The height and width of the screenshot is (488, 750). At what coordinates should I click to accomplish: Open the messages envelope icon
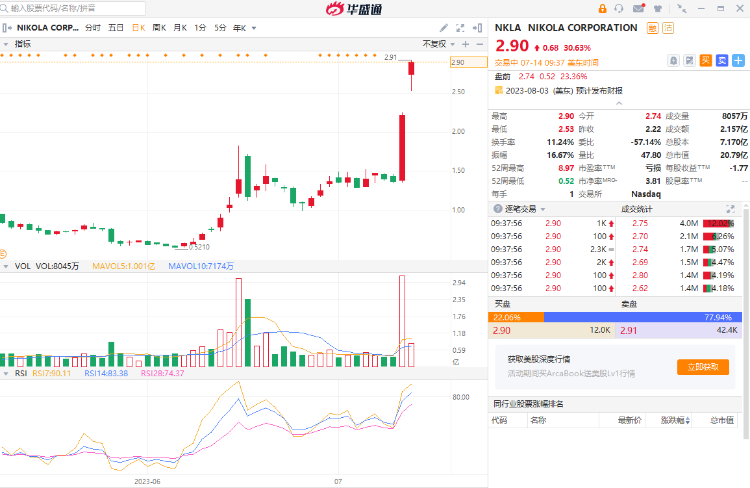(639, 9)
